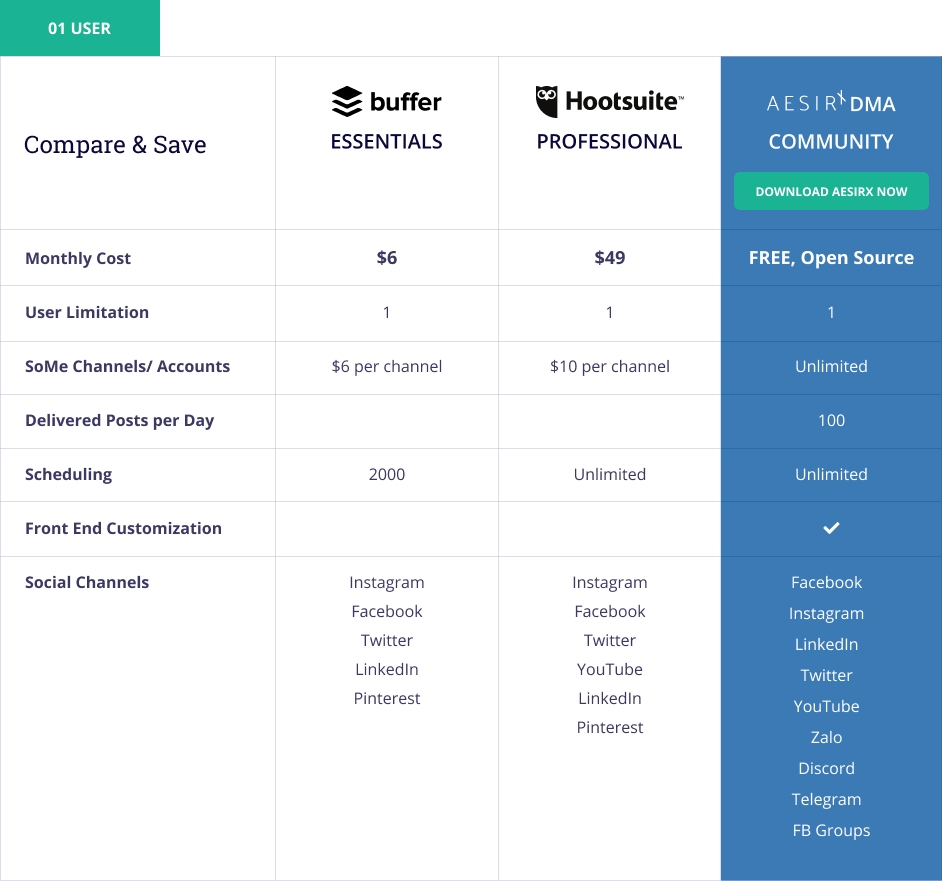Click Pinterest in the Buffer column
Viewport: 942px width, 881px height.
[386, 698]
